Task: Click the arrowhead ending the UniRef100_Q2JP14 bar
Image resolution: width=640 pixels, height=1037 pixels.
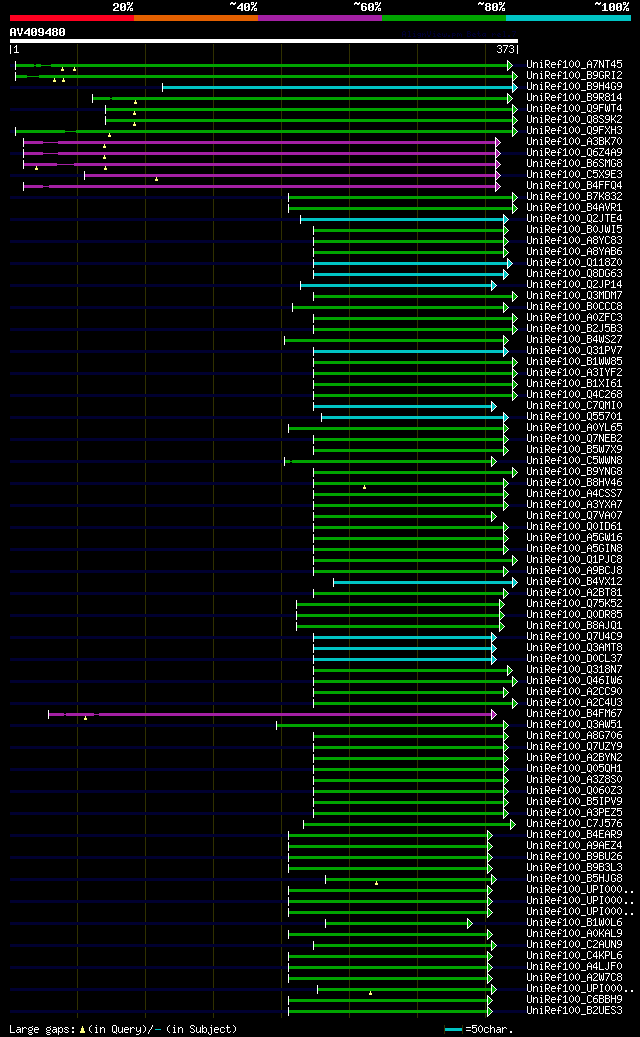Action: click(x=494, y=285)
